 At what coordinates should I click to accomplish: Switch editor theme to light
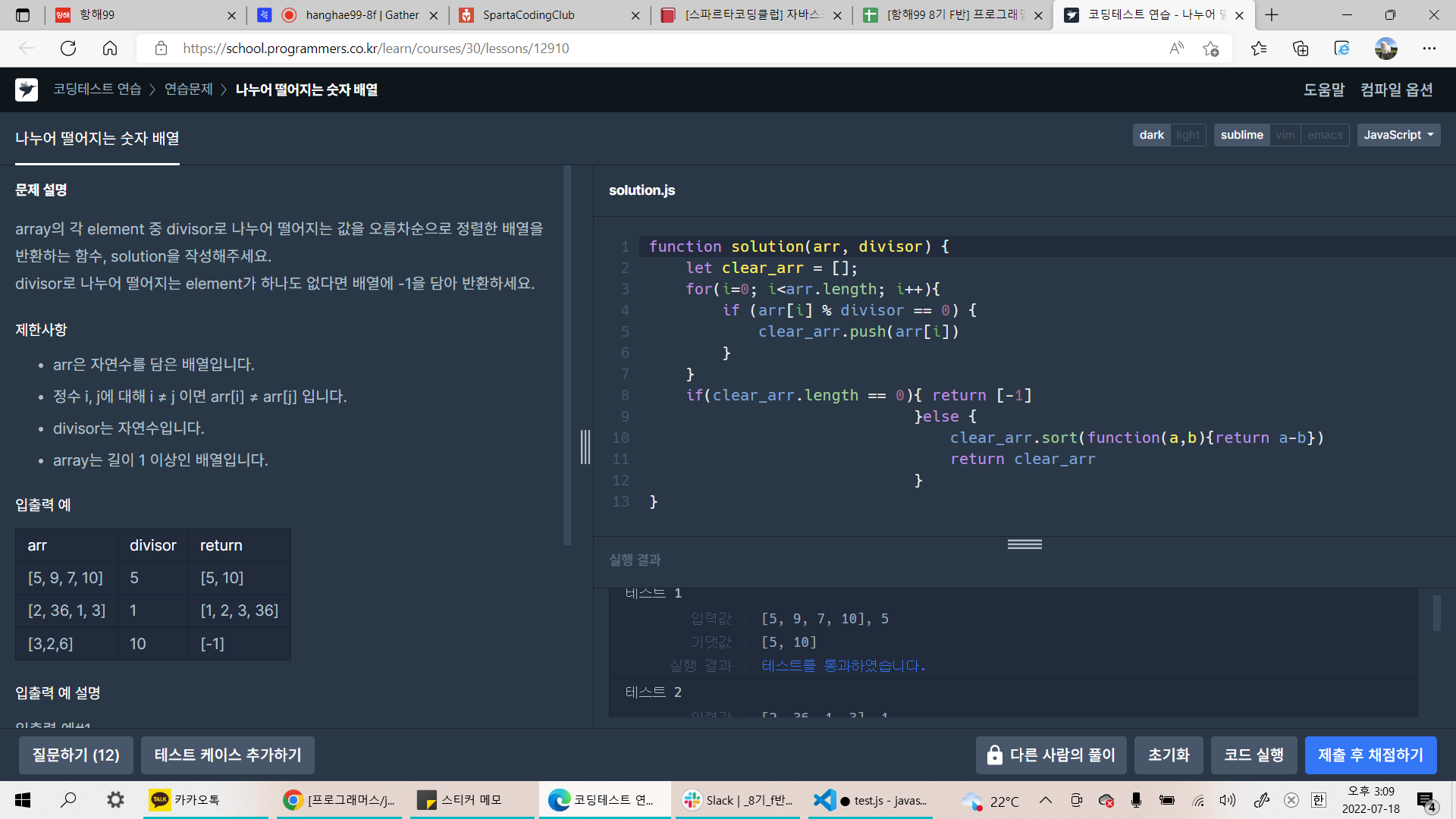pyautogui.click(x=1188, y=135)
